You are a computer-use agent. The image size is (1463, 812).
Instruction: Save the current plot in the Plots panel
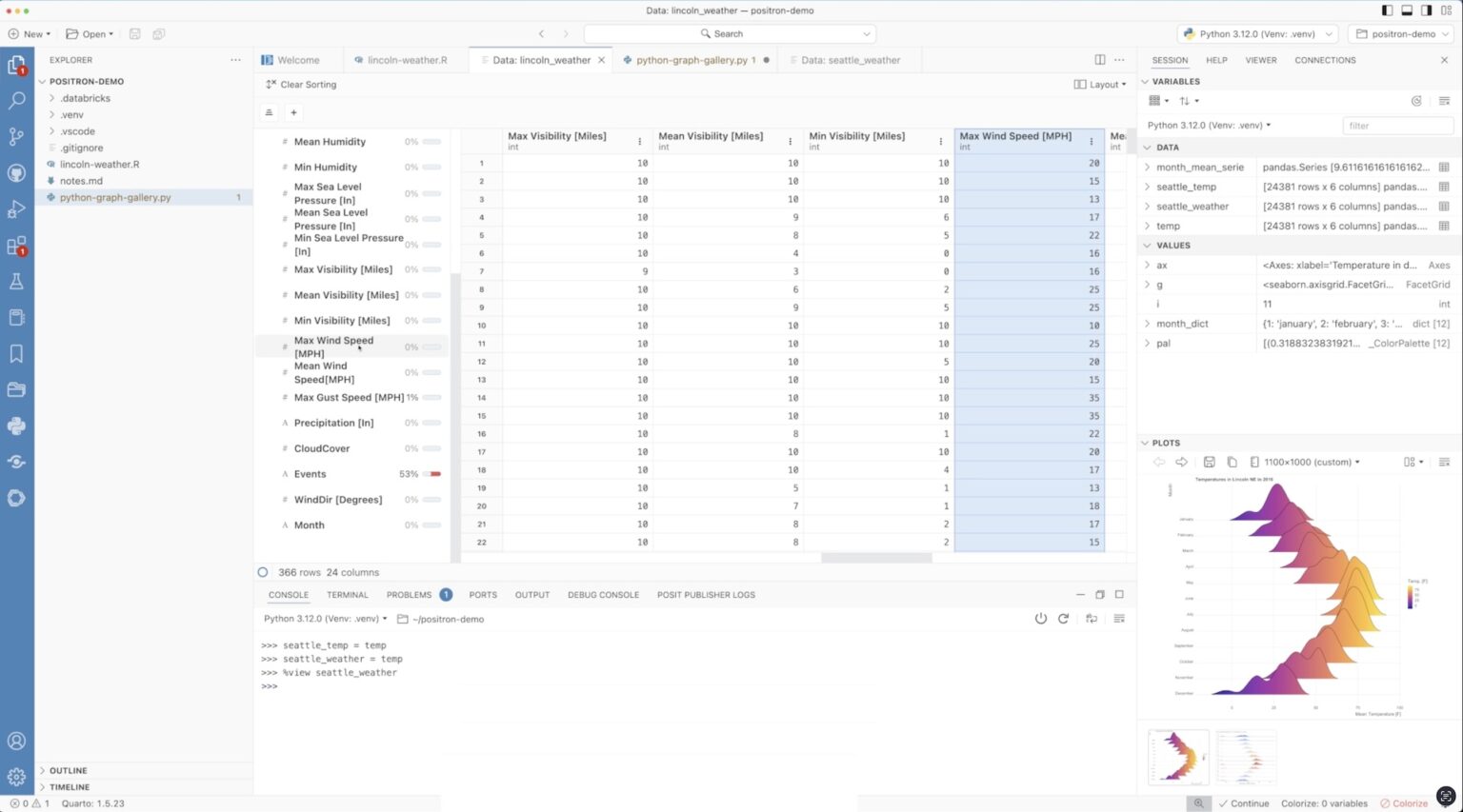(1210, 462)
